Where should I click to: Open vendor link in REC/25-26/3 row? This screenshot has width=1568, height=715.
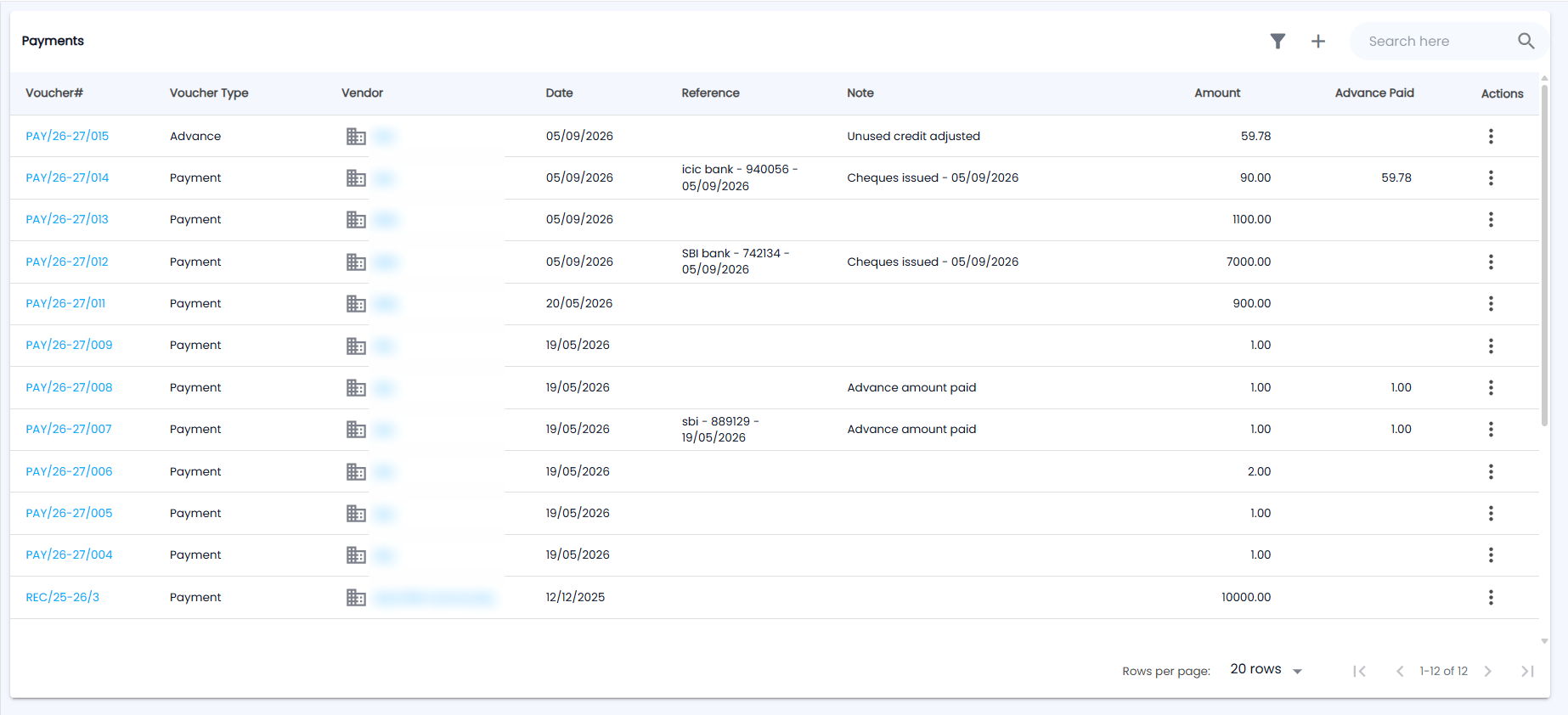(434, 598)
